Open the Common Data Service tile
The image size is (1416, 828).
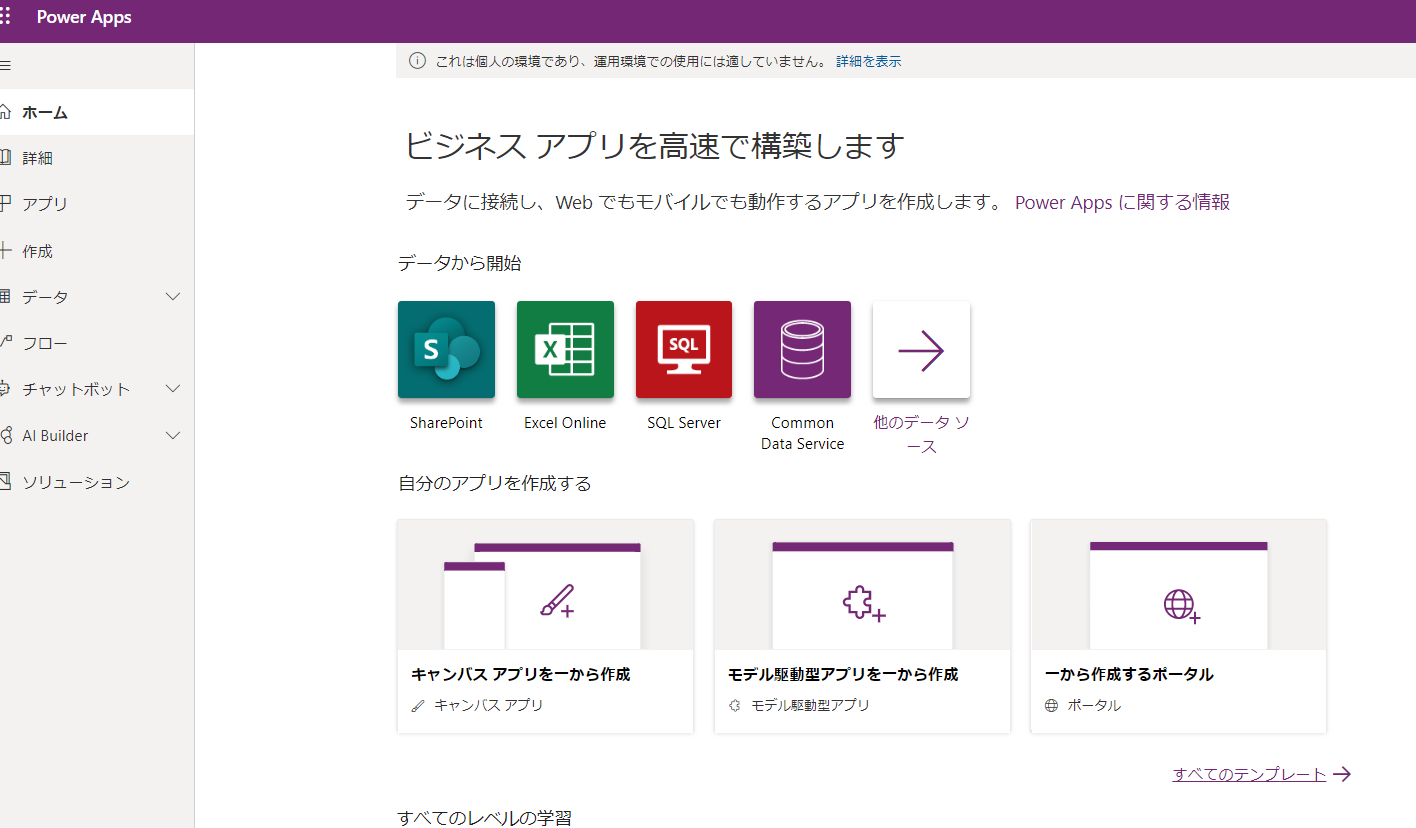(x=802, y=349)
